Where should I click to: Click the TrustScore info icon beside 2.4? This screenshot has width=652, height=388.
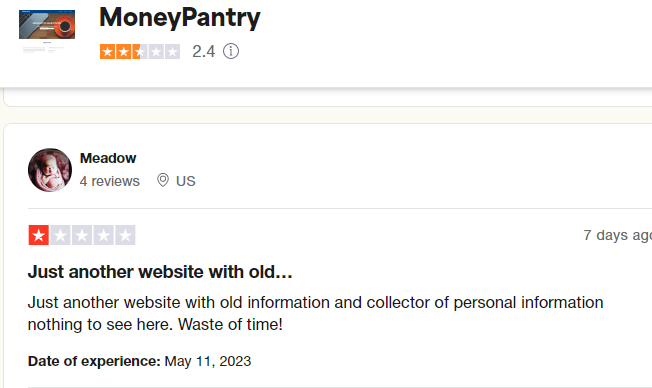tap(231, 52)
